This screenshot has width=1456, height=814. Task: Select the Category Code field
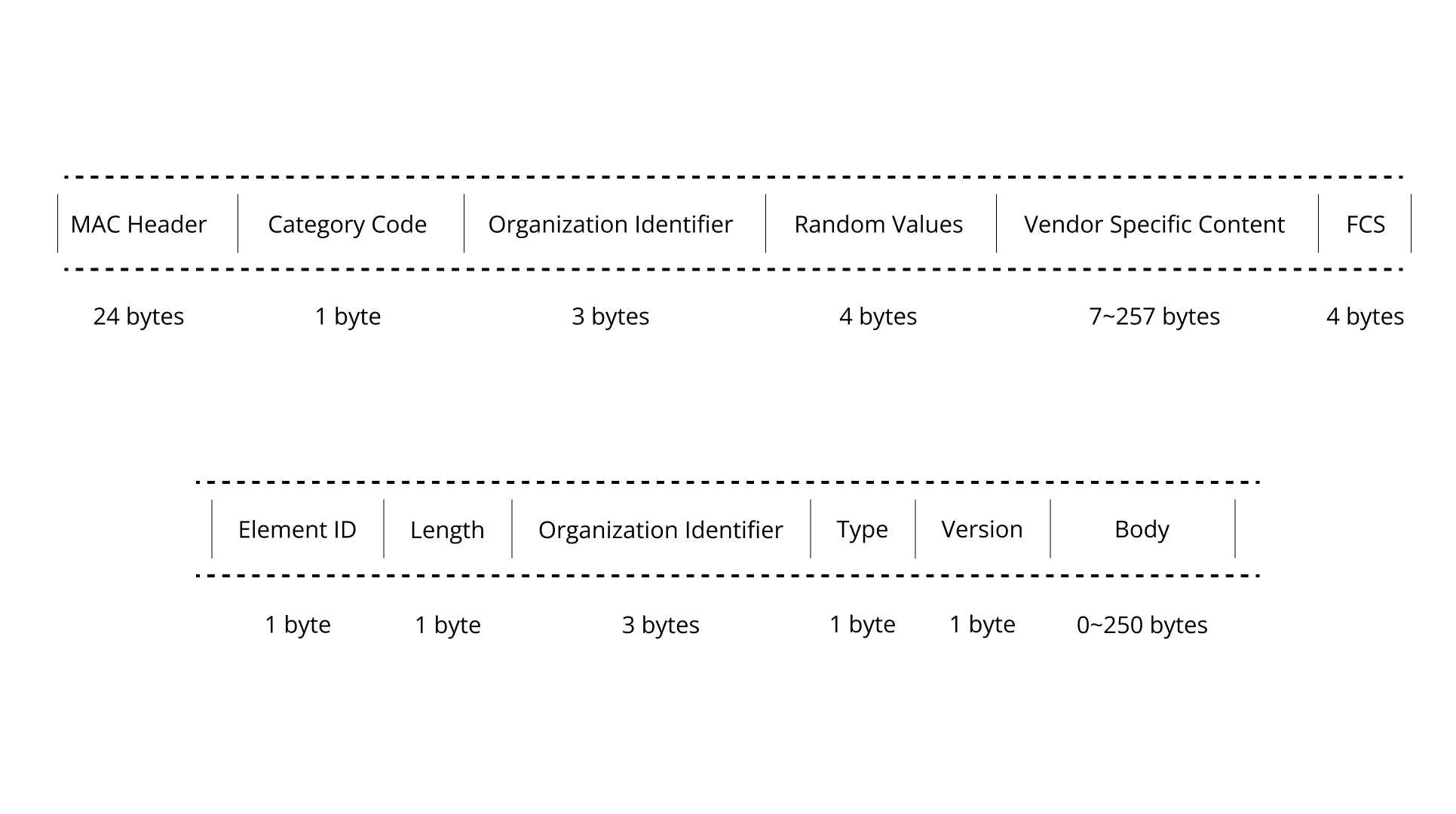(x=348, y=225)
